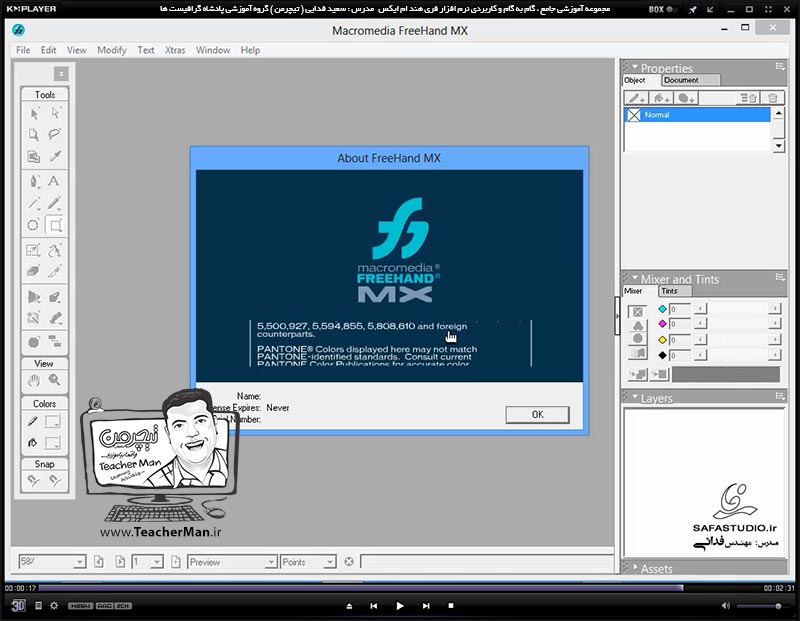This screenshot has height=621, width=800.
Task: Open the Points units dropdown
Action: (330, 562)
